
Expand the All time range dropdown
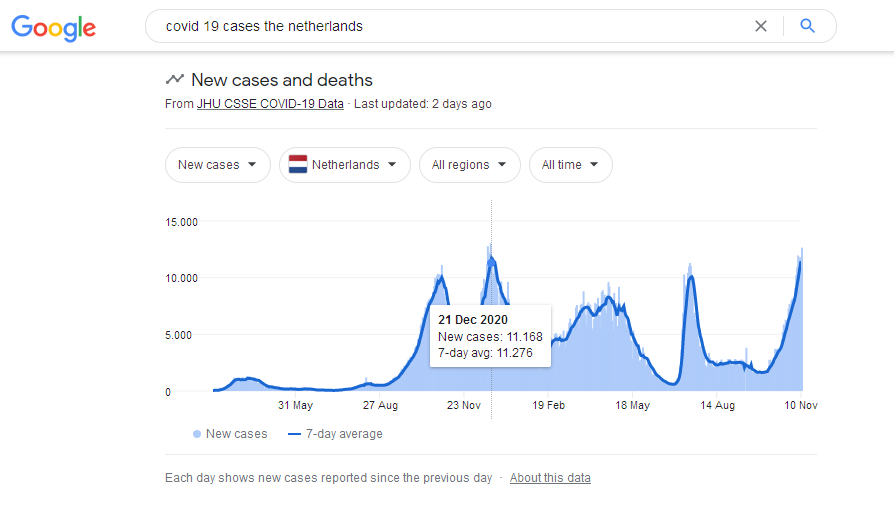570,165
